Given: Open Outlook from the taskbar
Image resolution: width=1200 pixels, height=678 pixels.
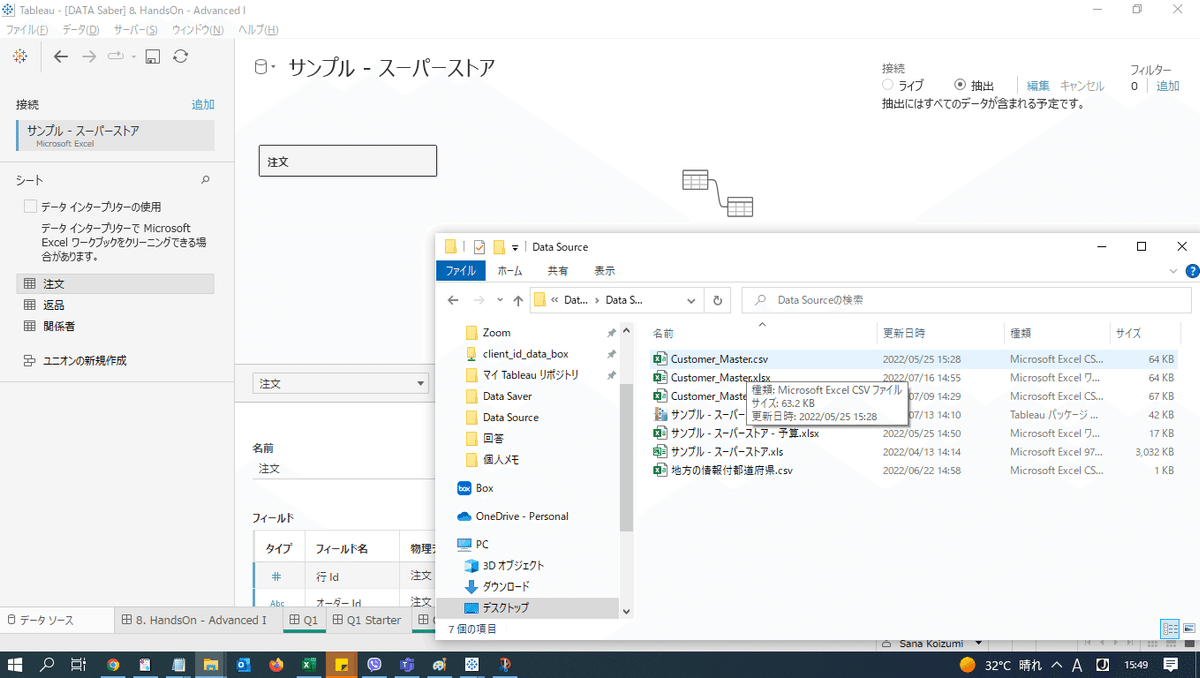Looking at the screenshot, I should coord(244,664).
